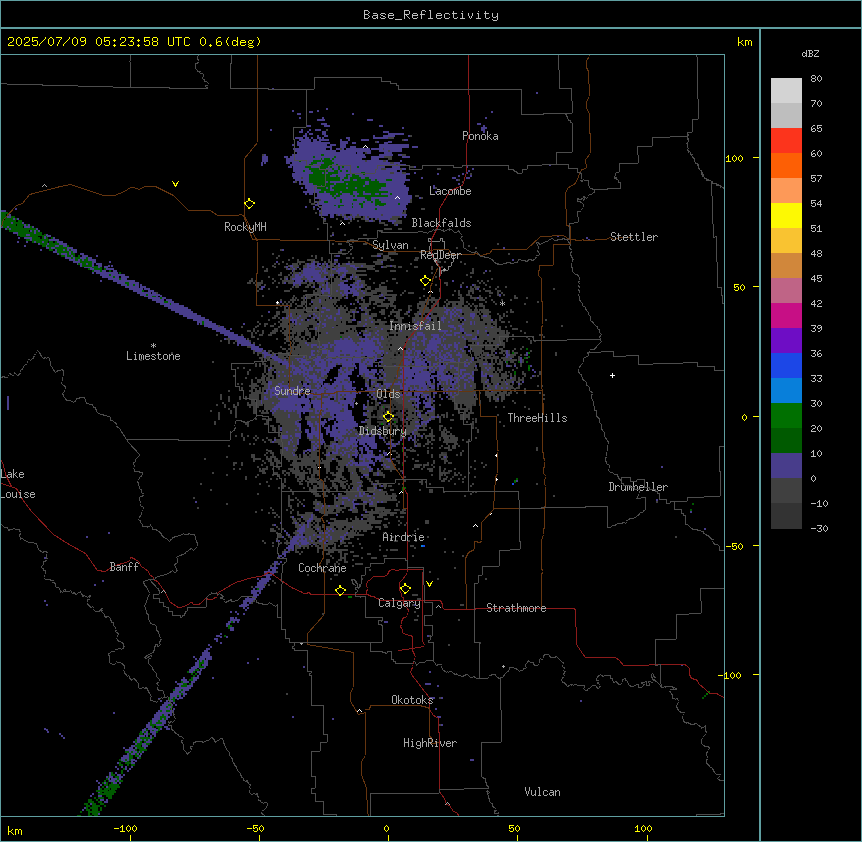Click the Cochrane city label
The height and width of the screenshot is (842, 862).
(322, 568)
